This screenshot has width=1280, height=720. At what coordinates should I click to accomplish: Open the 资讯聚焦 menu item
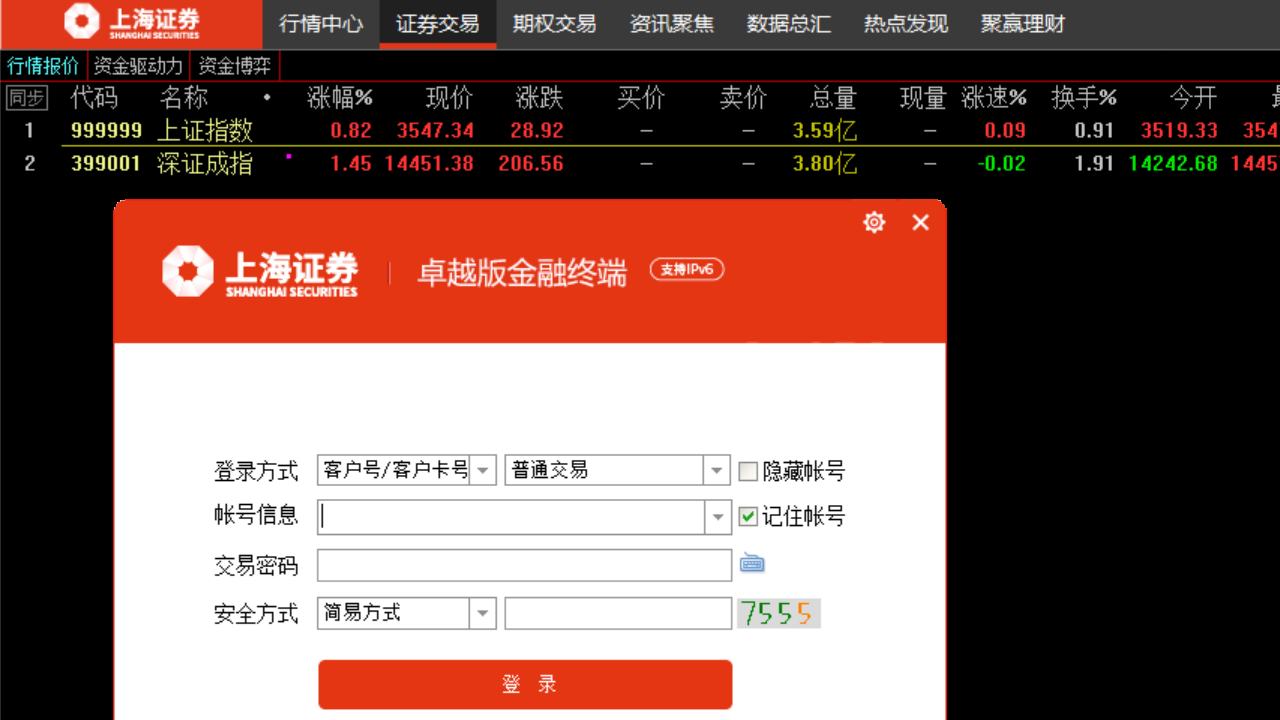coord(671,24)
